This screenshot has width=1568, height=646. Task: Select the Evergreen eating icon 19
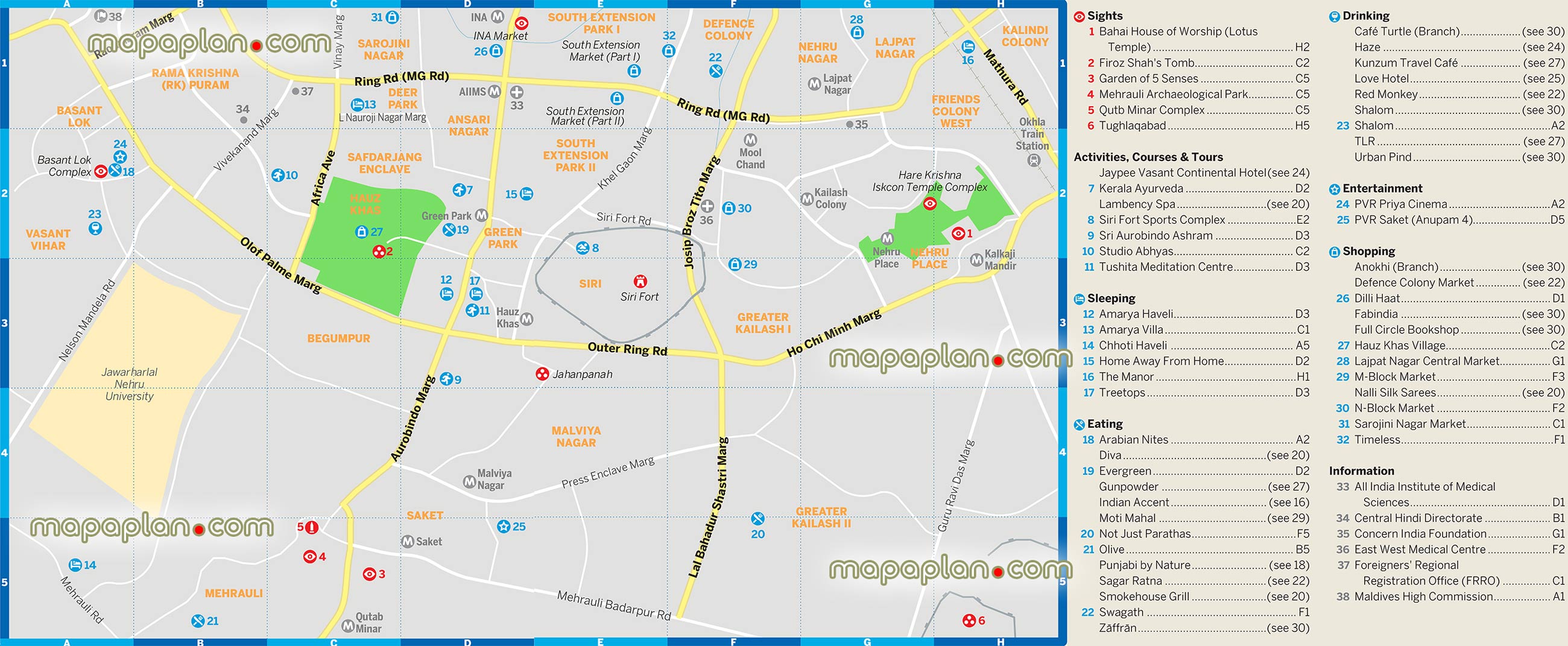tap(449, 230)
